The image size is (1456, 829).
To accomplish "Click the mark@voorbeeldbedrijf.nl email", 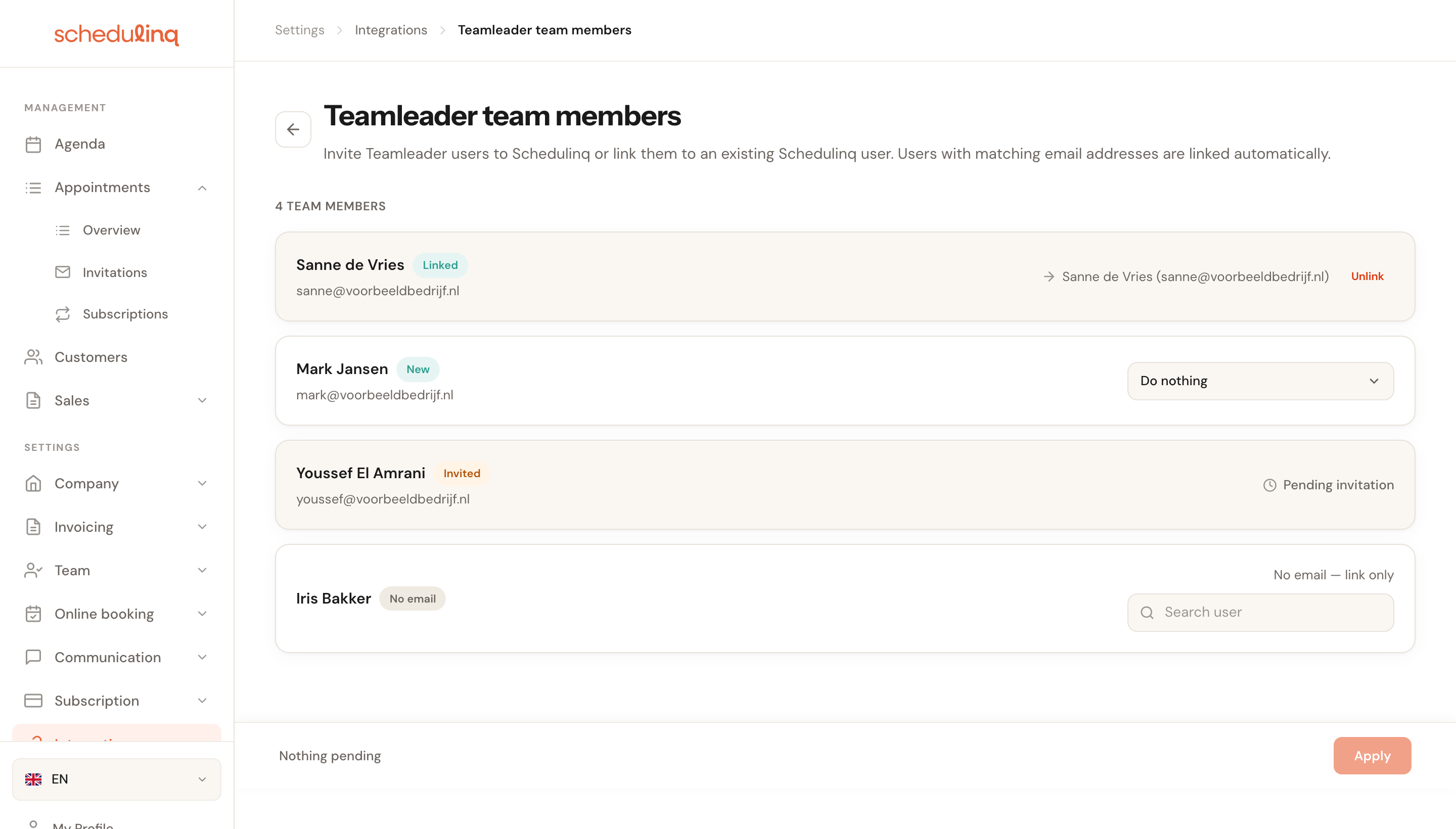I will point(375,395).
